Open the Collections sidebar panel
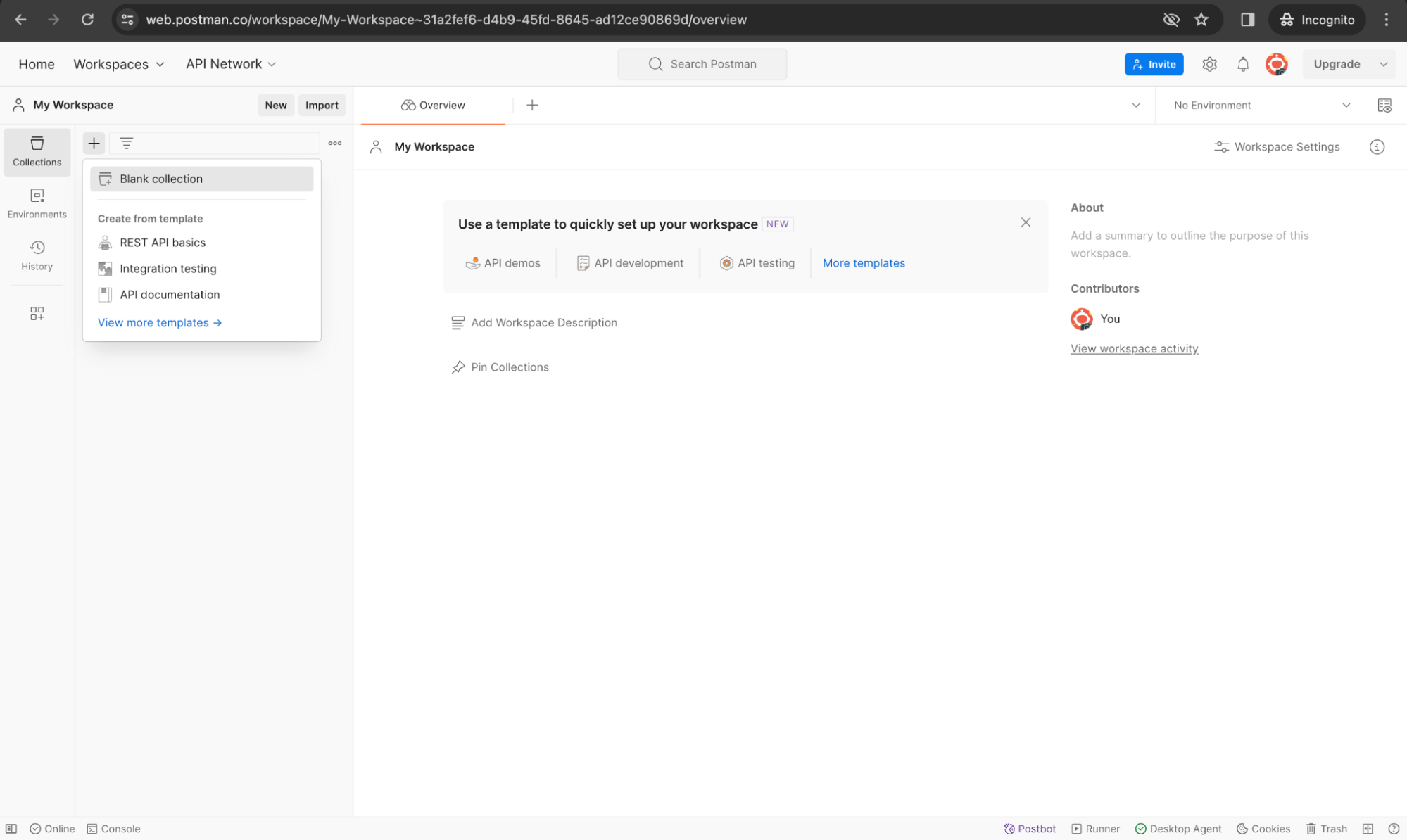 point(37,151)
